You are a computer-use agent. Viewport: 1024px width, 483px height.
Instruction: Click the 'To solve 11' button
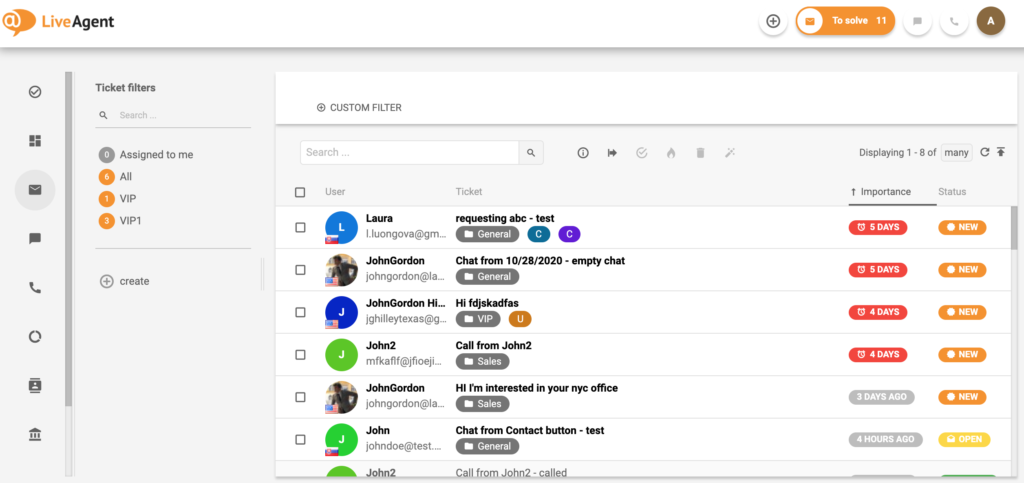(845, 21)
